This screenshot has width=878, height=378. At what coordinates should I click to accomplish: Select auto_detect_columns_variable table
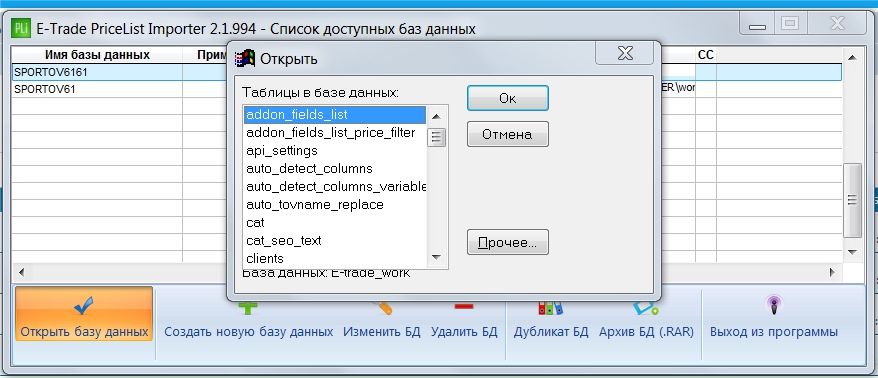coord(335,186)
